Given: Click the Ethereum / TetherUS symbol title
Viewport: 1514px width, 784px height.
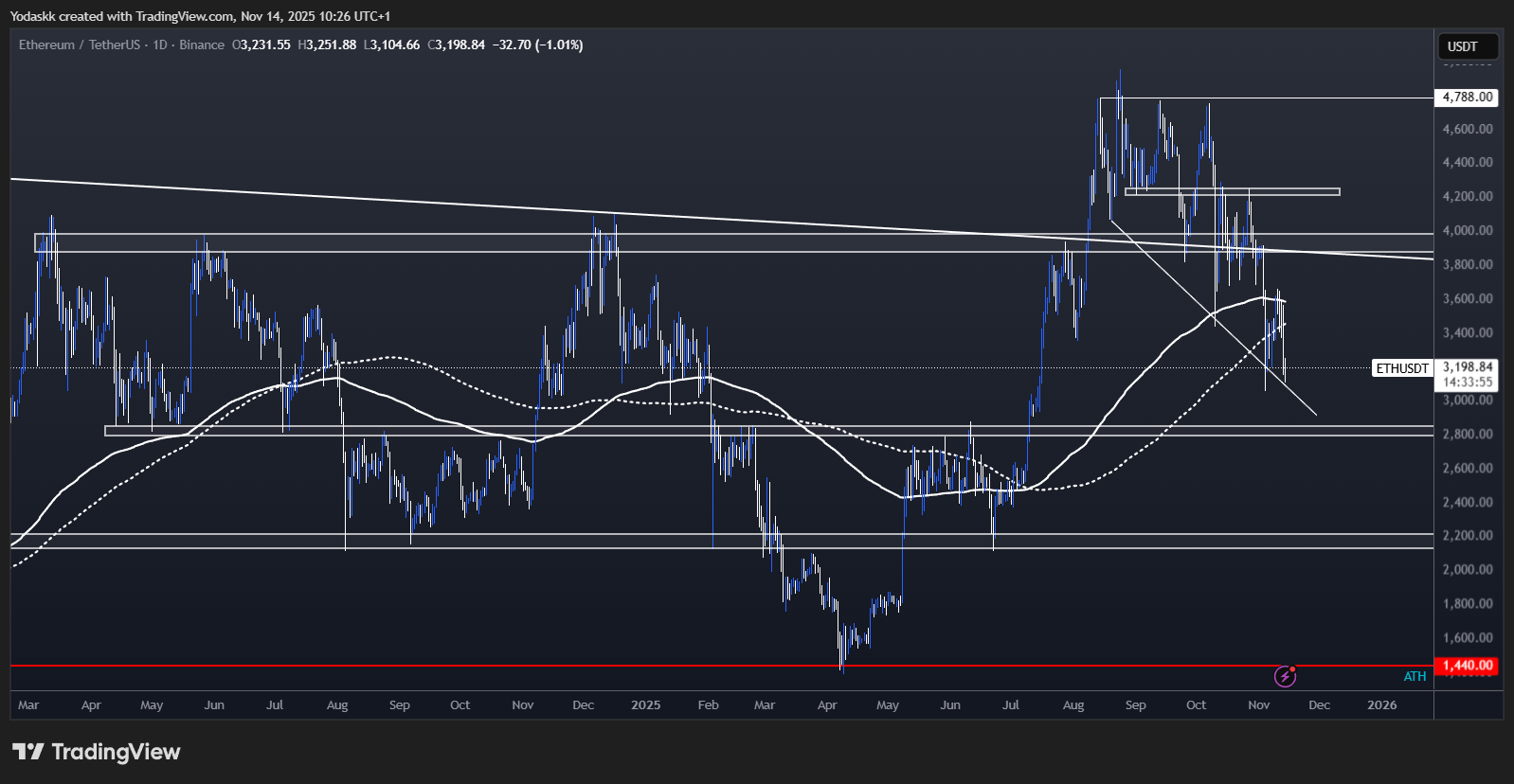Looking at the screenshot, I should (x=80, y=45).
